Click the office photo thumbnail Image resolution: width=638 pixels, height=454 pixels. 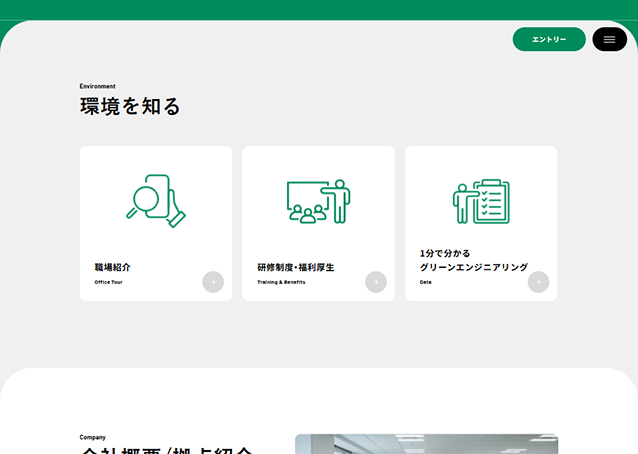pos(426,444)
